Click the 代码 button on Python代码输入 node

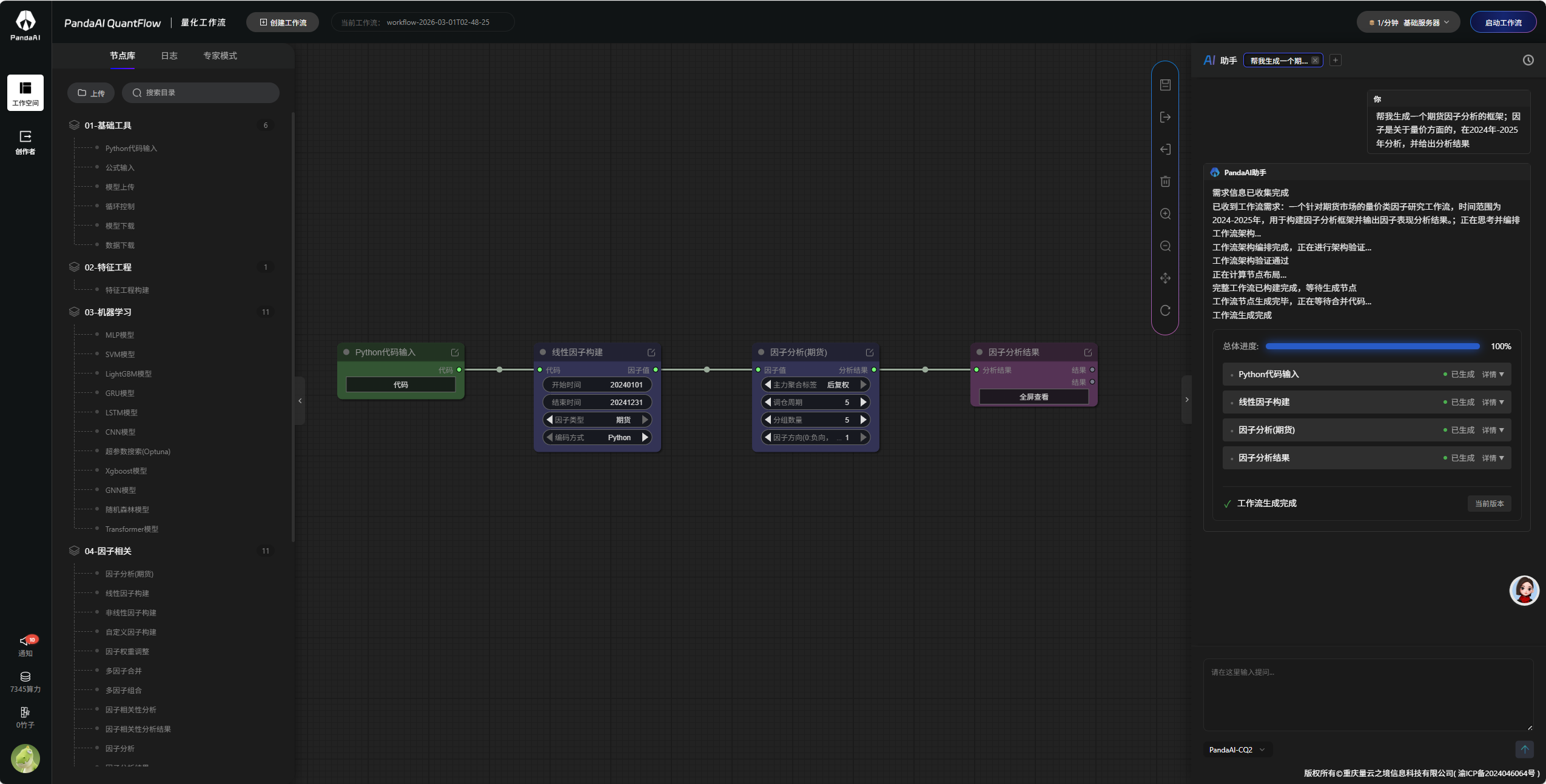pyautogui.click(x=401, y=384)
